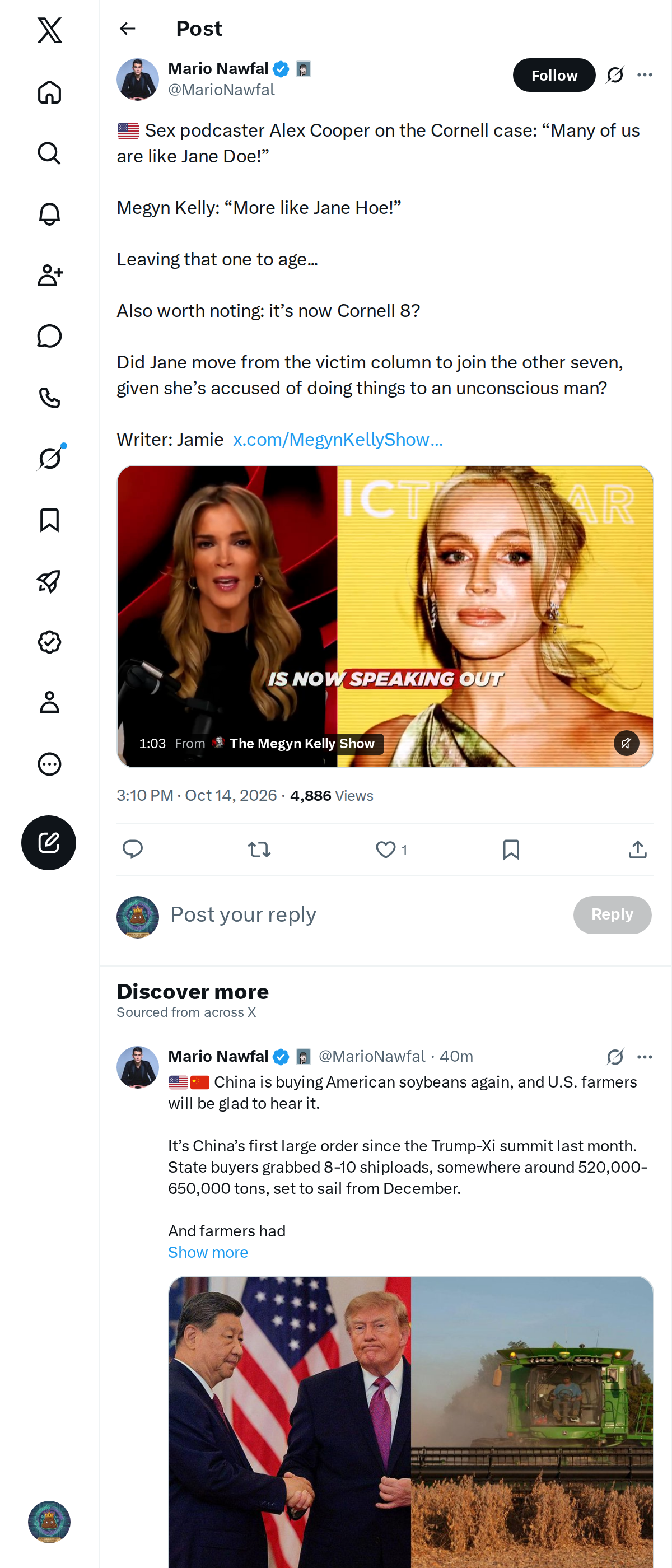This screenshot has width=672, height=1568.
Task: Open the Home feed from sidebar
Action: pyautogui.click(x=49, y=92)
